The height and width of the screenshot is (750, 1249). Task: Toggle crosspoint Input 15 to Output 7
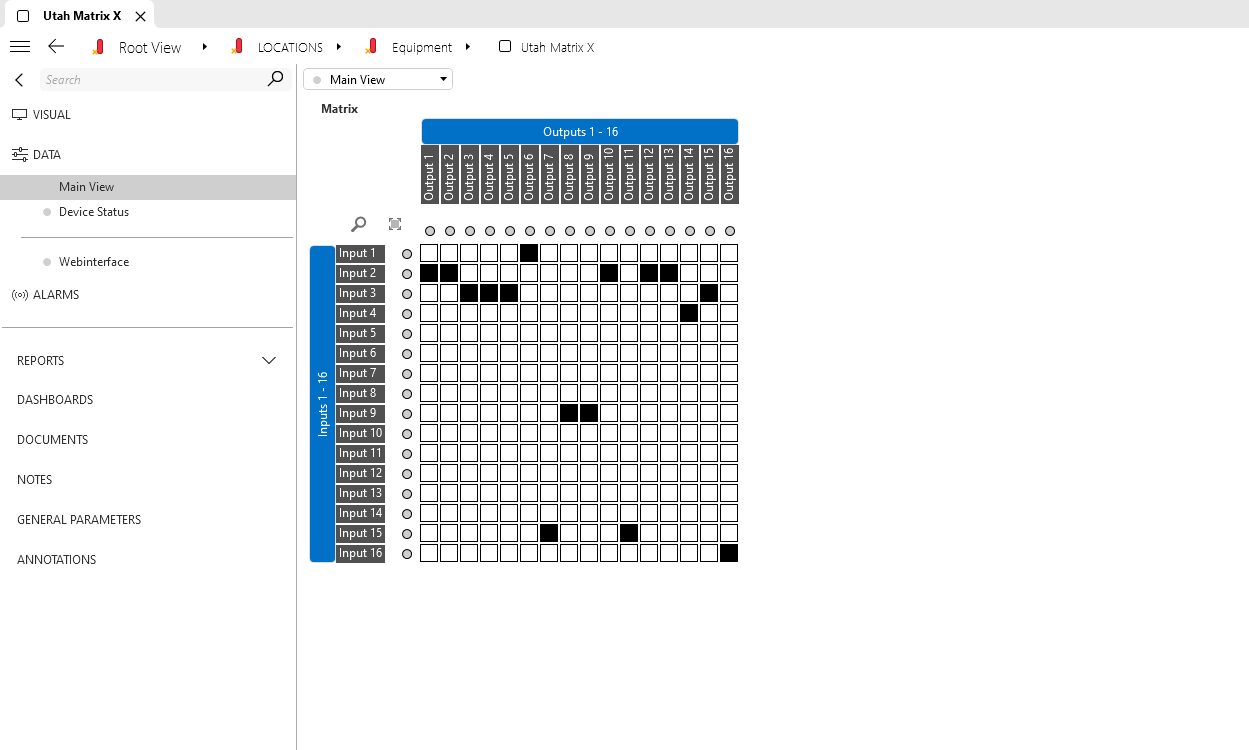click(549, 533)
